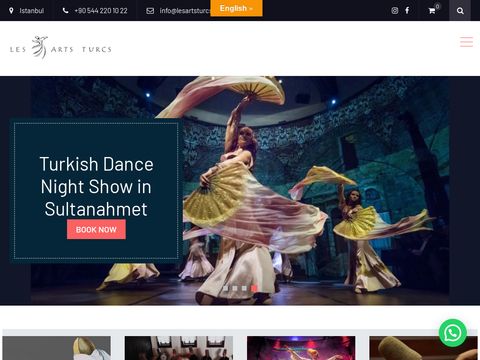Open the Instagram profile icon
The image size is (480, 360).
(395, 11)
